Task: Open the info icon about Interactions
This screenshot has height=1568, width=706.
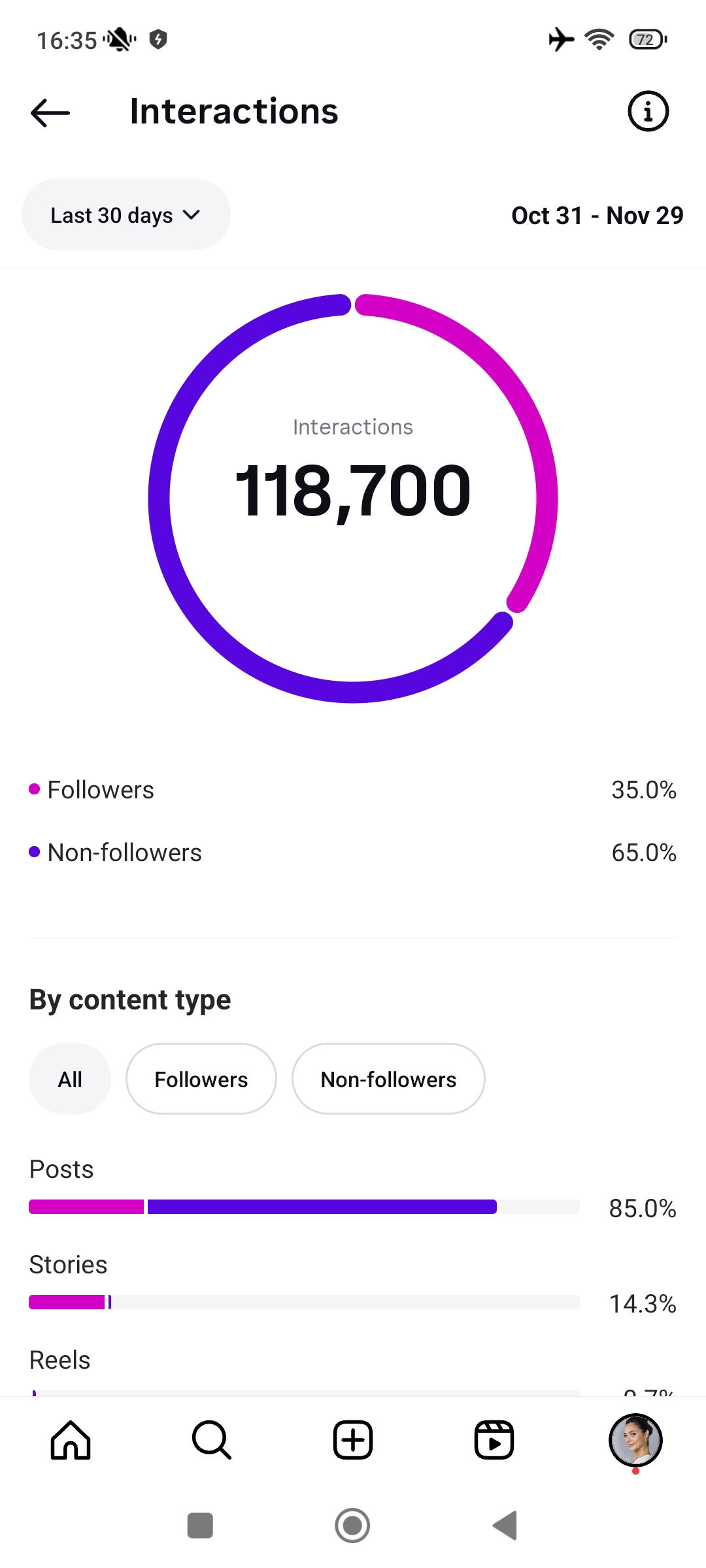Action: [x=648, y=112]
